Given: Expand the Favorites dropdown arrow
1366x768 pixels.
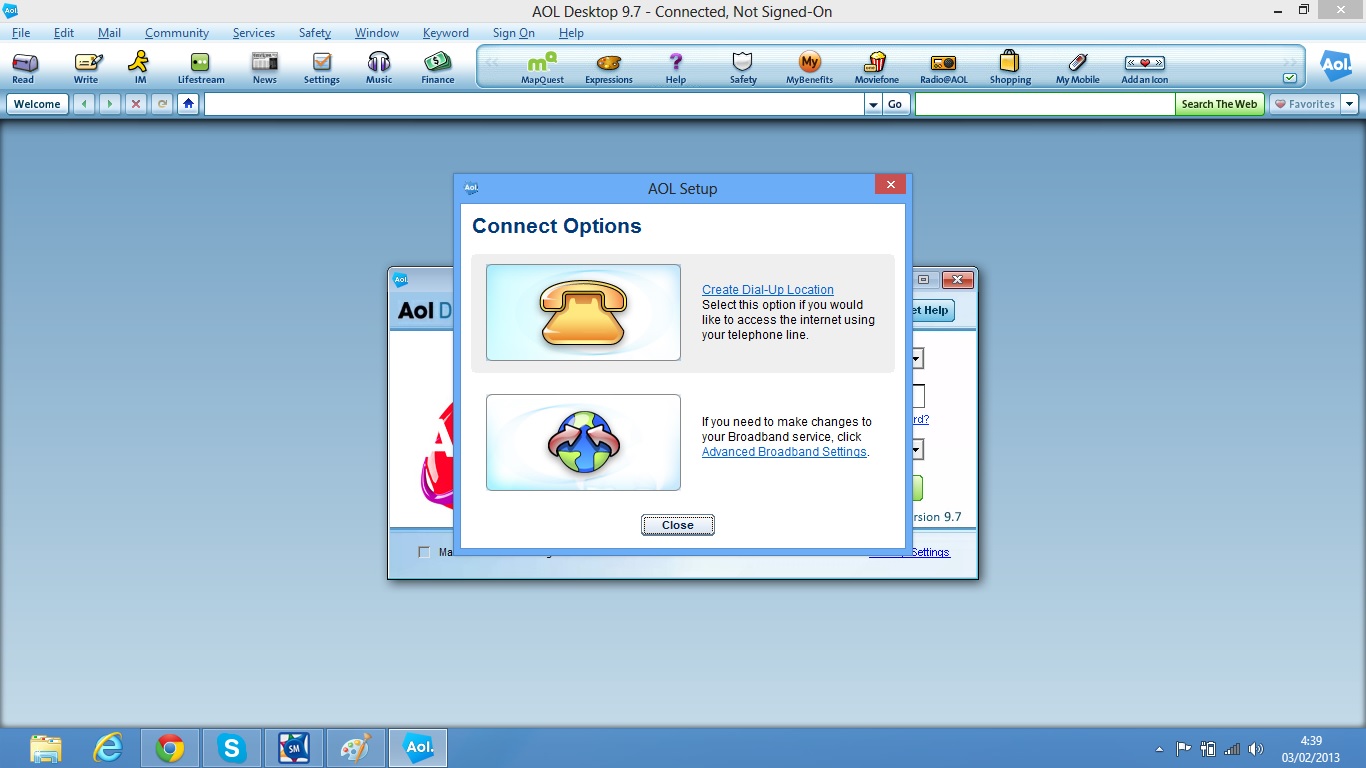Looking at the screenshot, I should [x=1350, y=104].
